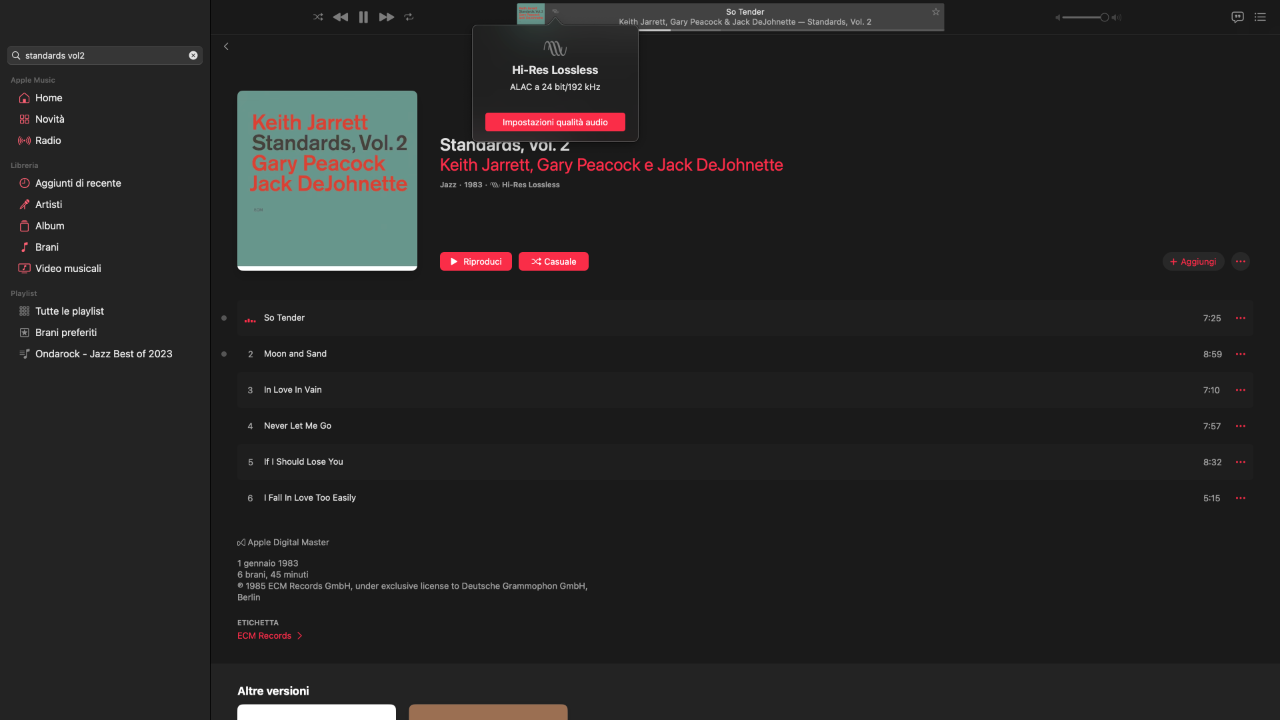
Task: Clear the search field text
Action: (193, 55)
